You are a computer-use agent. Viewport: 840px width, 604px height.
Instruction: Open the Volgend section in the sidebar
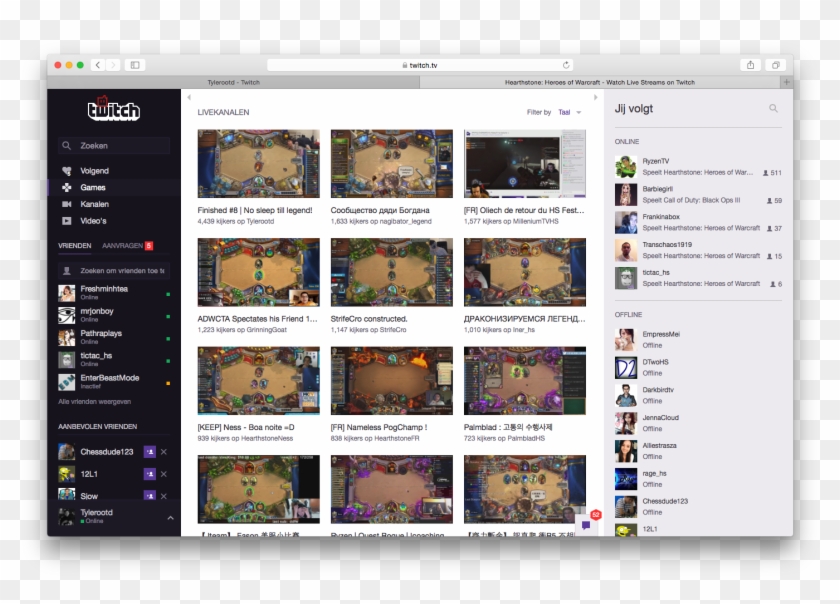[94, 171]
